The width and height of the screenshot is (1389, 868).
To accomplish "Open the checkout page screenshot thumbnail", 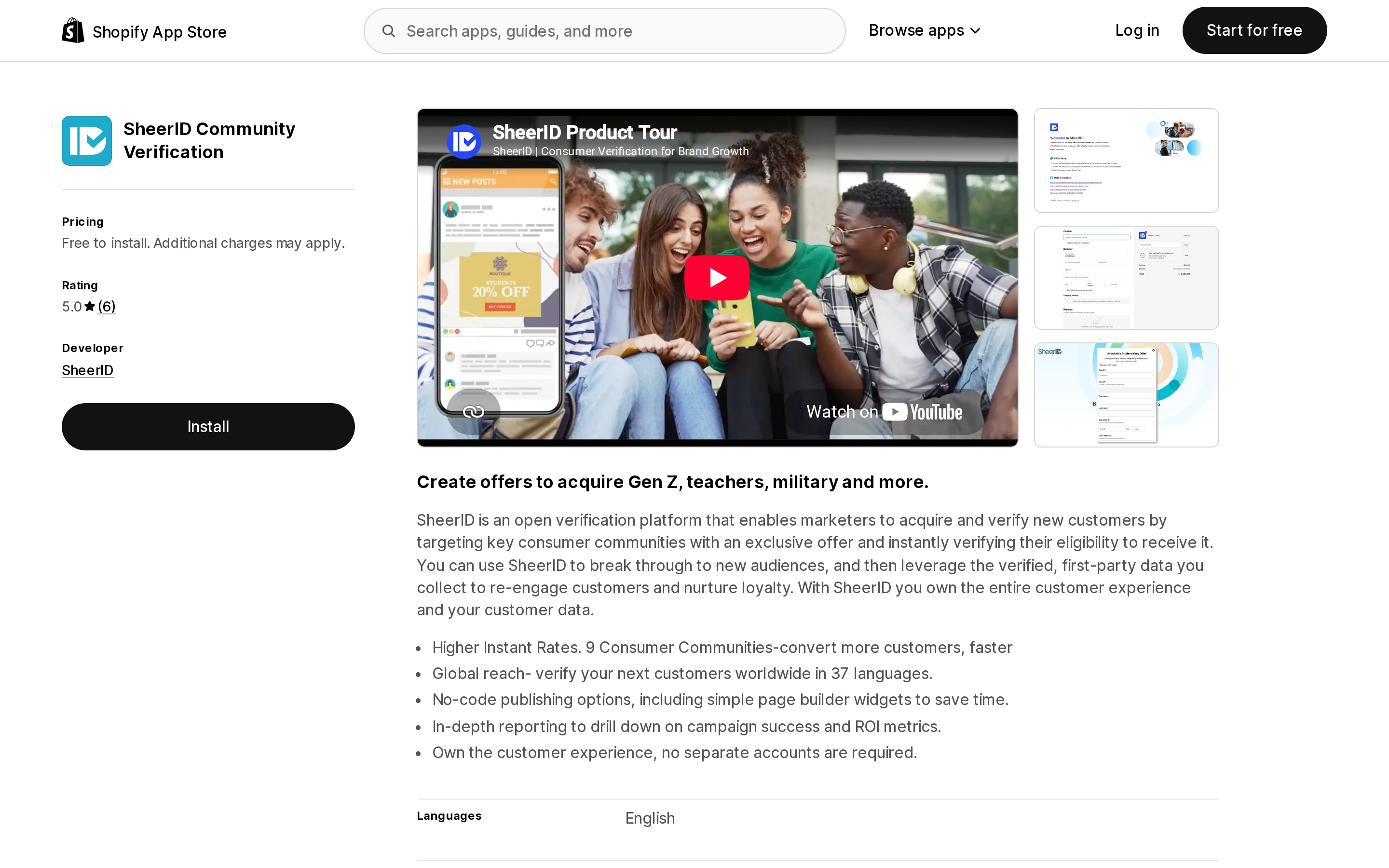I will 1126,278.
